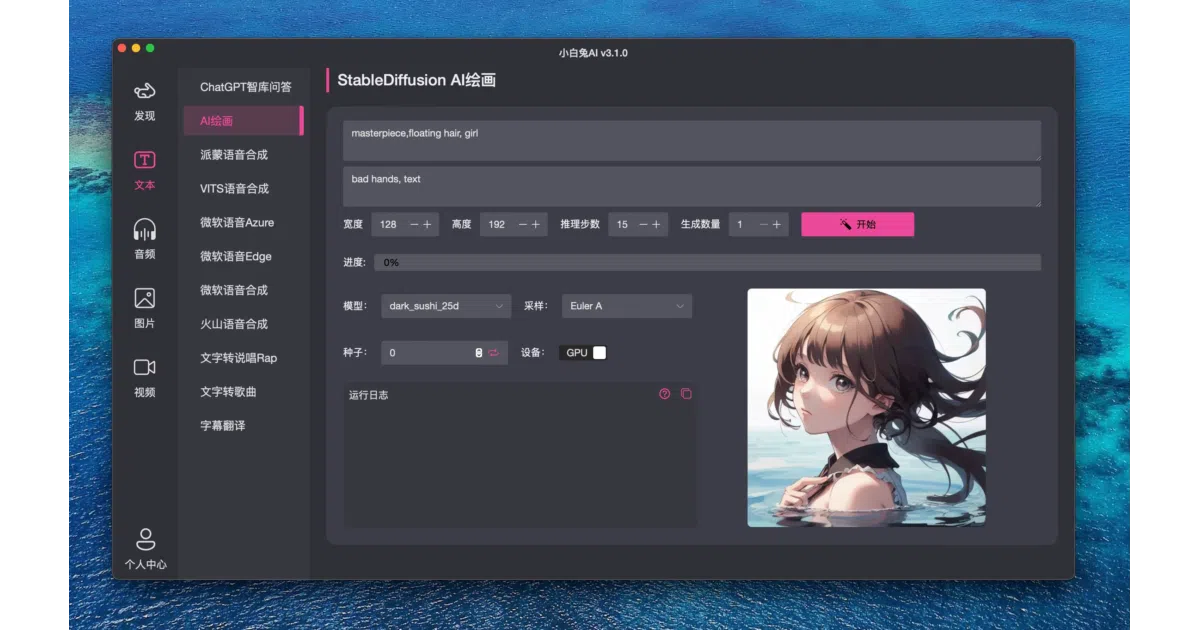Screen dimensions: 1200x630
Task: Select AI绘画 in the side menu
Action: tap(243, 121)
